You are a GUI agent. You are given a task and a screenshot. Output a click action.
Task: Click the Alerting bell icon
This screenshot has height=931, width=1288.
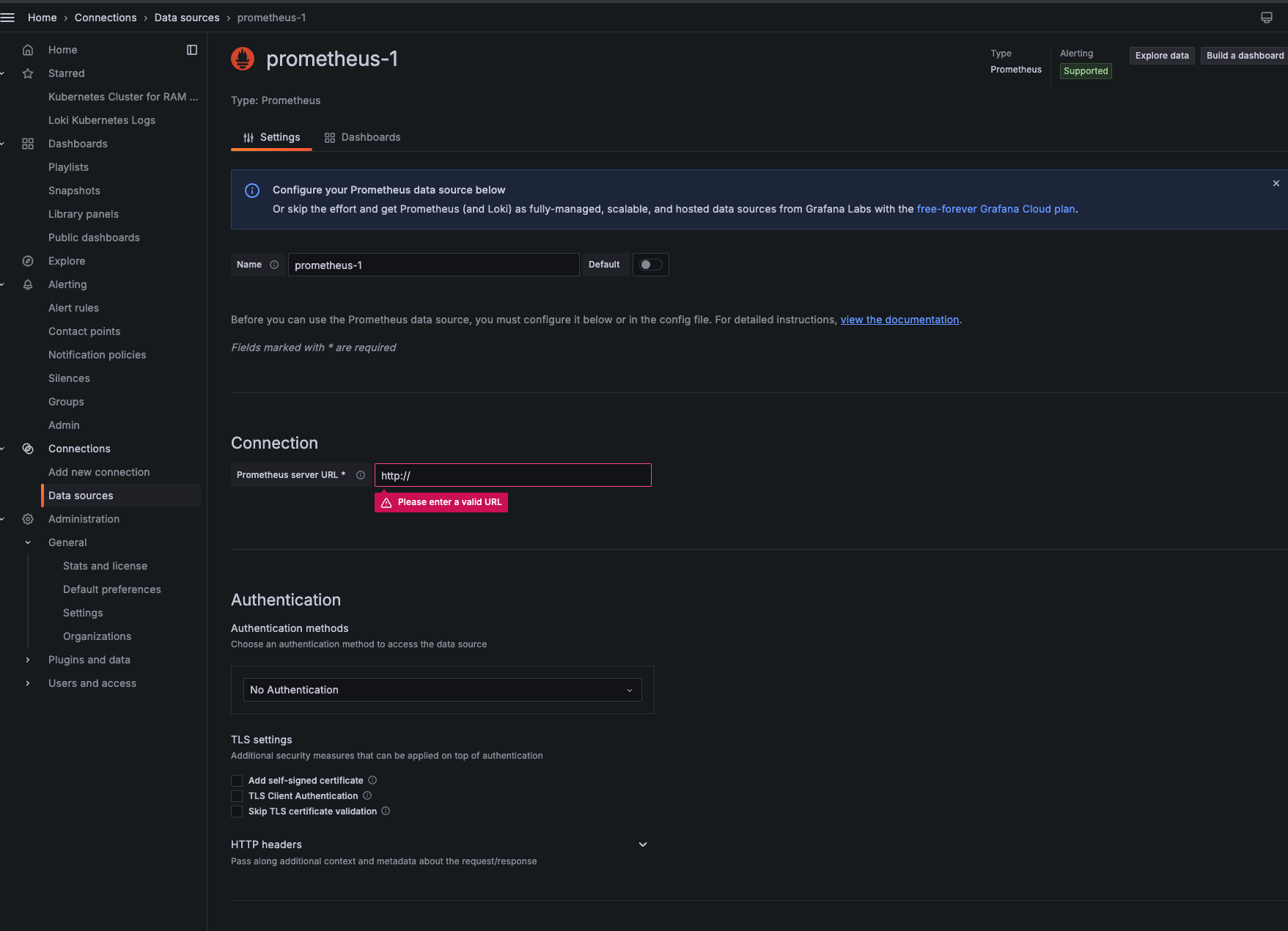pos(28,284)
